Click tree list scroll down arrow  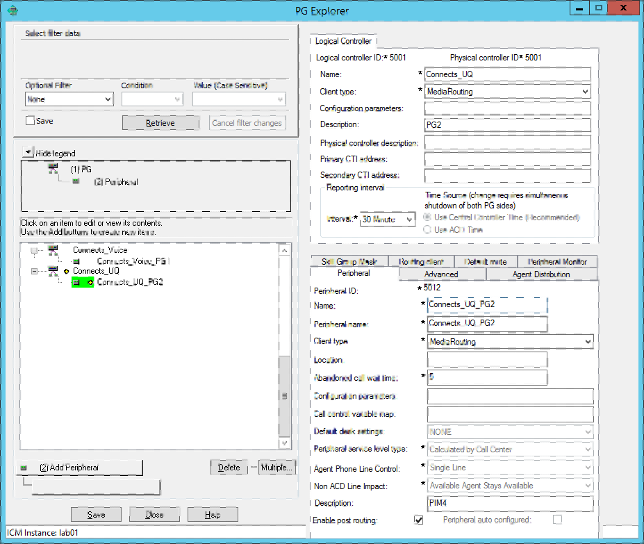pos(285,443)
